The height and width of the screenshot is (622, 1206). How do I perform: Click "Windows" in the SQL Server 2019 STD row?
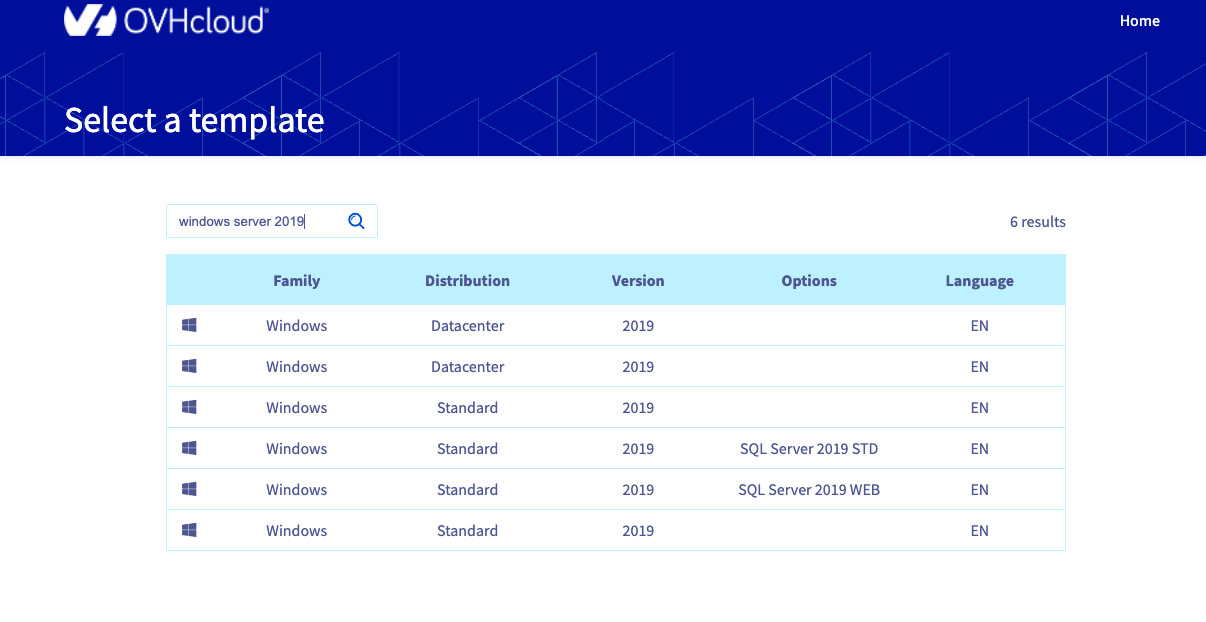point(297,449)
